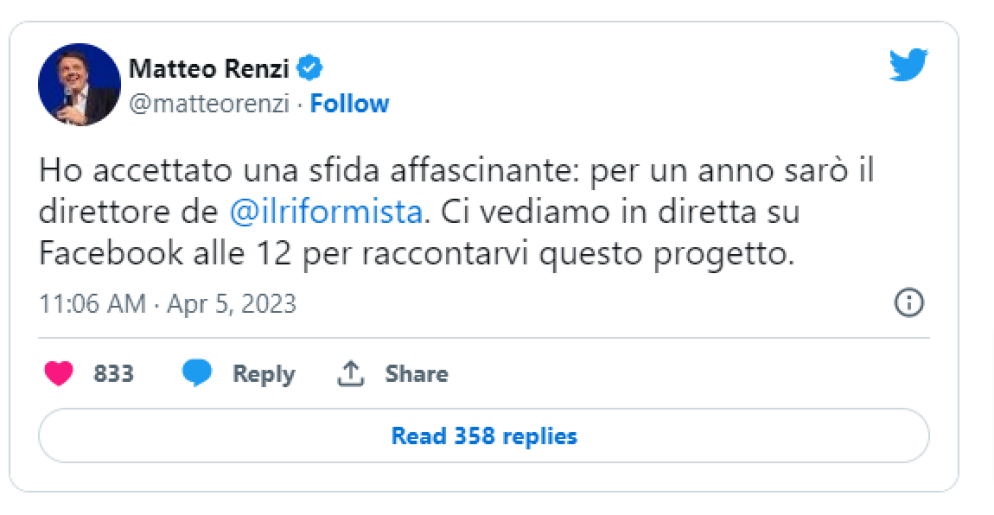This screenshot has width=994, height=515.
Task: Like the tweet with the heart icon
Action: (60, 374)
